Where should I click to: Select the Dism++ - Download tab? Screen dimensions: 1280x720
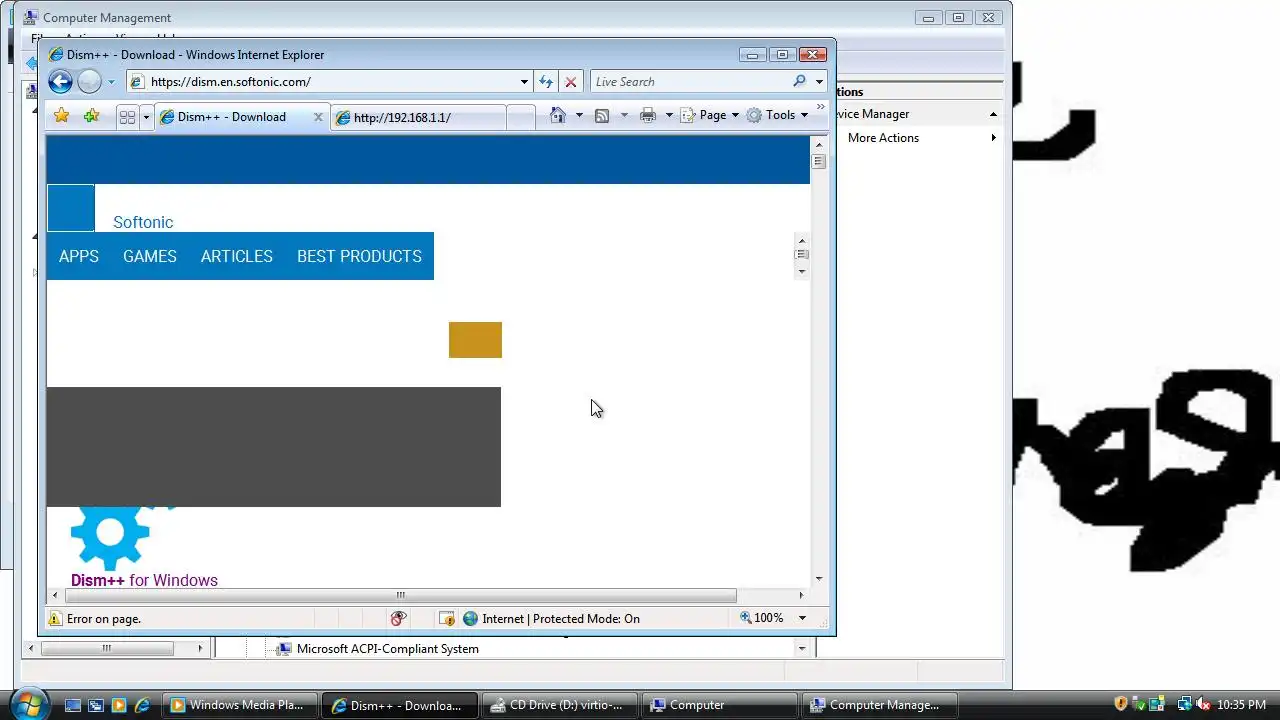pos(232,117)
